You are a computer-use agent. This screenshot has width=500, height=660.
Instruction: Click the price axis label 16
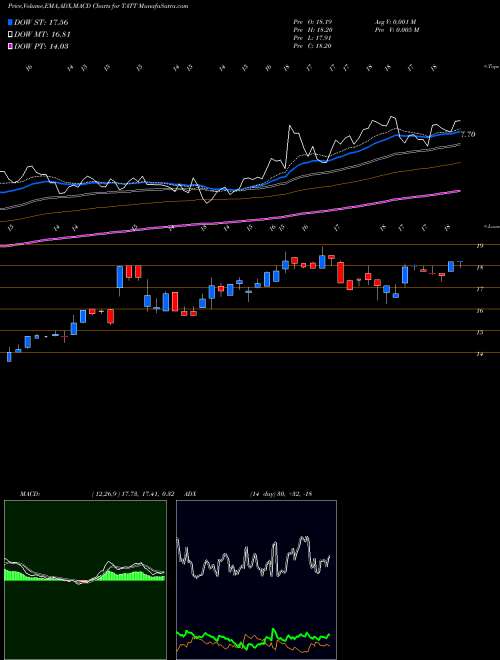point(479,311)
